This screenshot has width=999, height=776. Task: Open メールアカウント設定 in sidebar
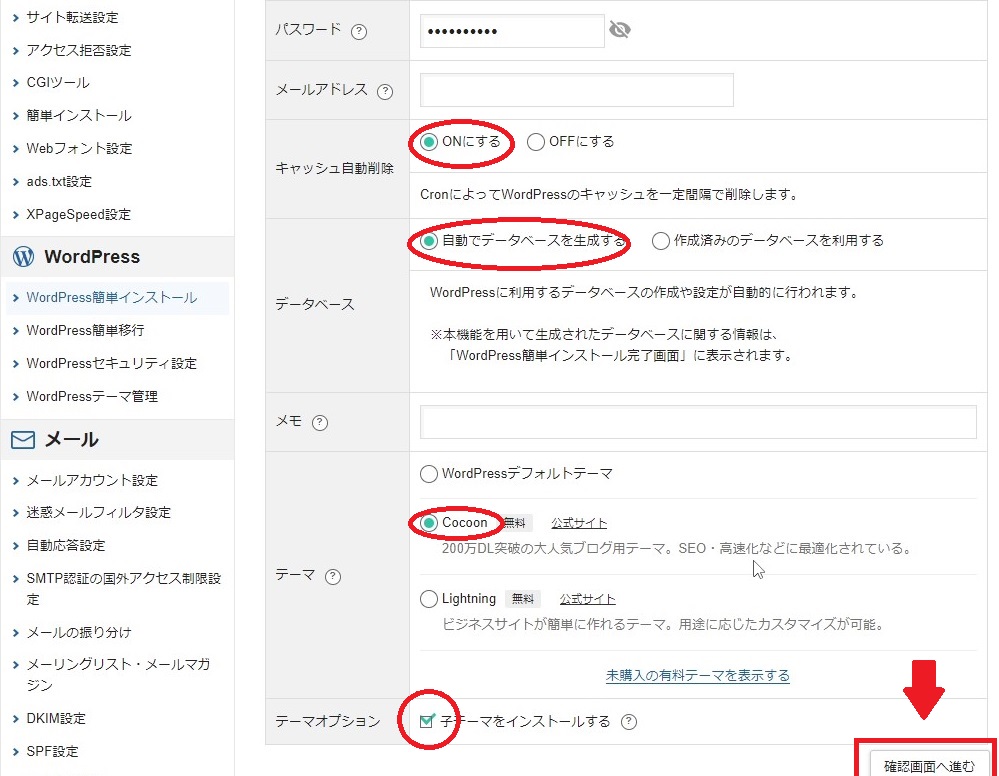92,480
